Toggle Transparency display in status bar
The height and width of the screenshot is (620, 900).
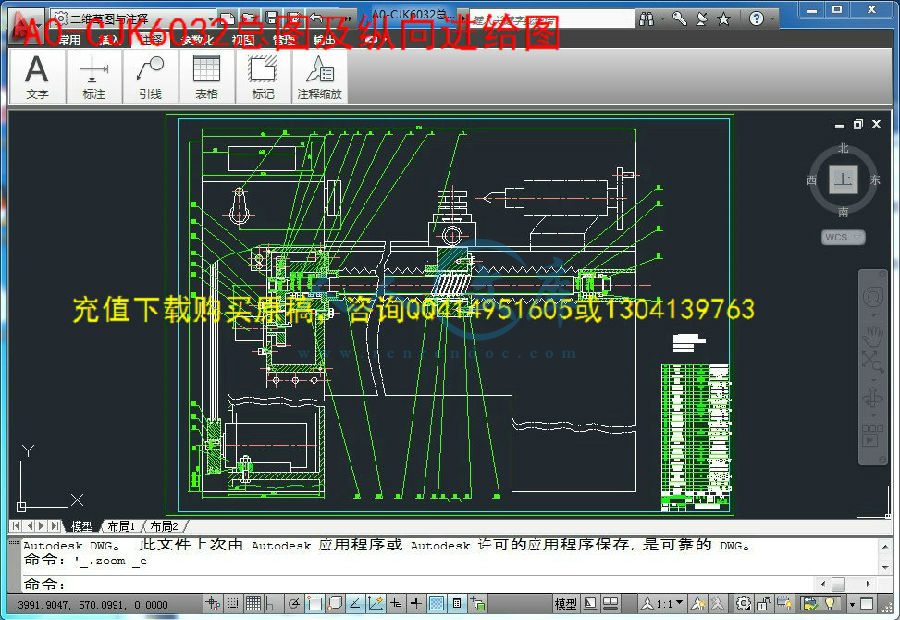click(x=437, y=603)
